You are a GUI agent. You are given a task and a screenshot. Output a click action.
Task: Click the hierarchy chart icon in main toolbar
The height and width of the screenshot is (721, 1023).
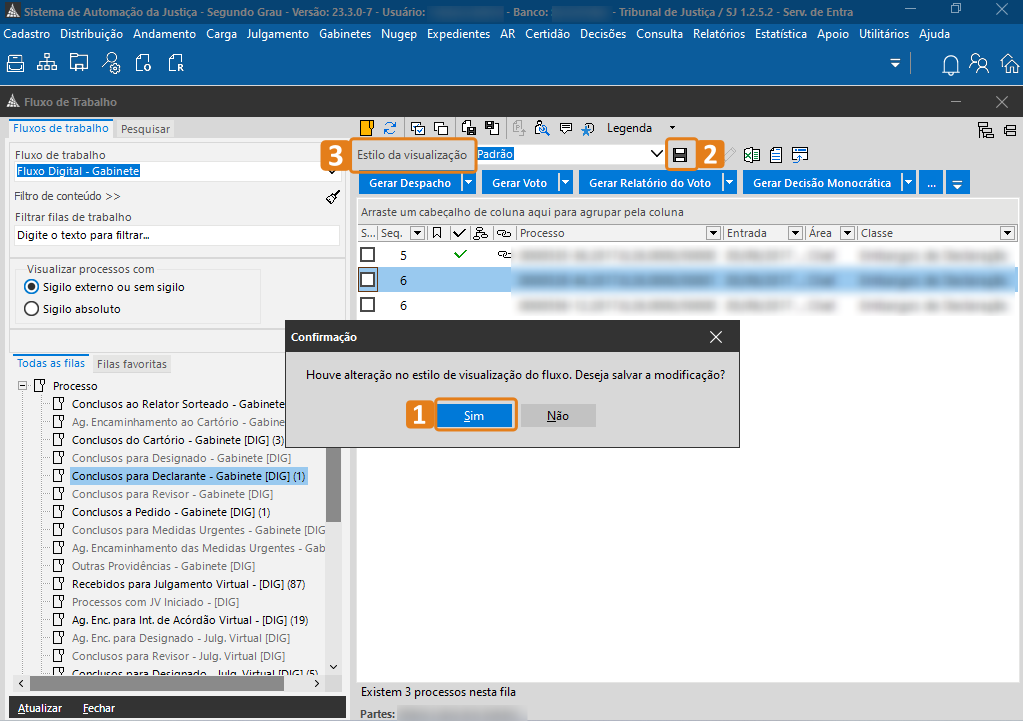[47, 64]
